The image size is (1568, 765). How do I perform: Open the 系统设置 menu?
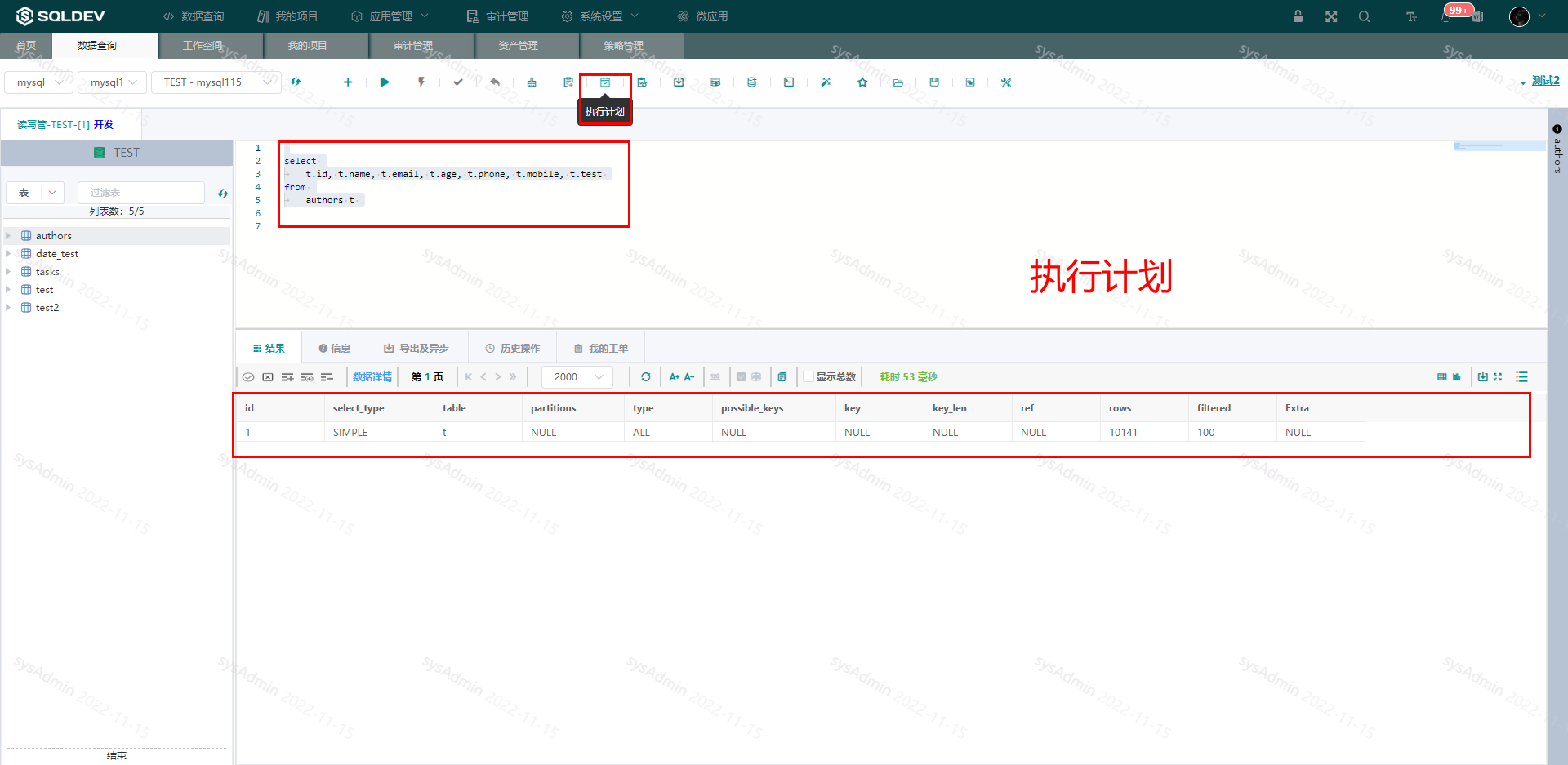(x=600, y=16)
